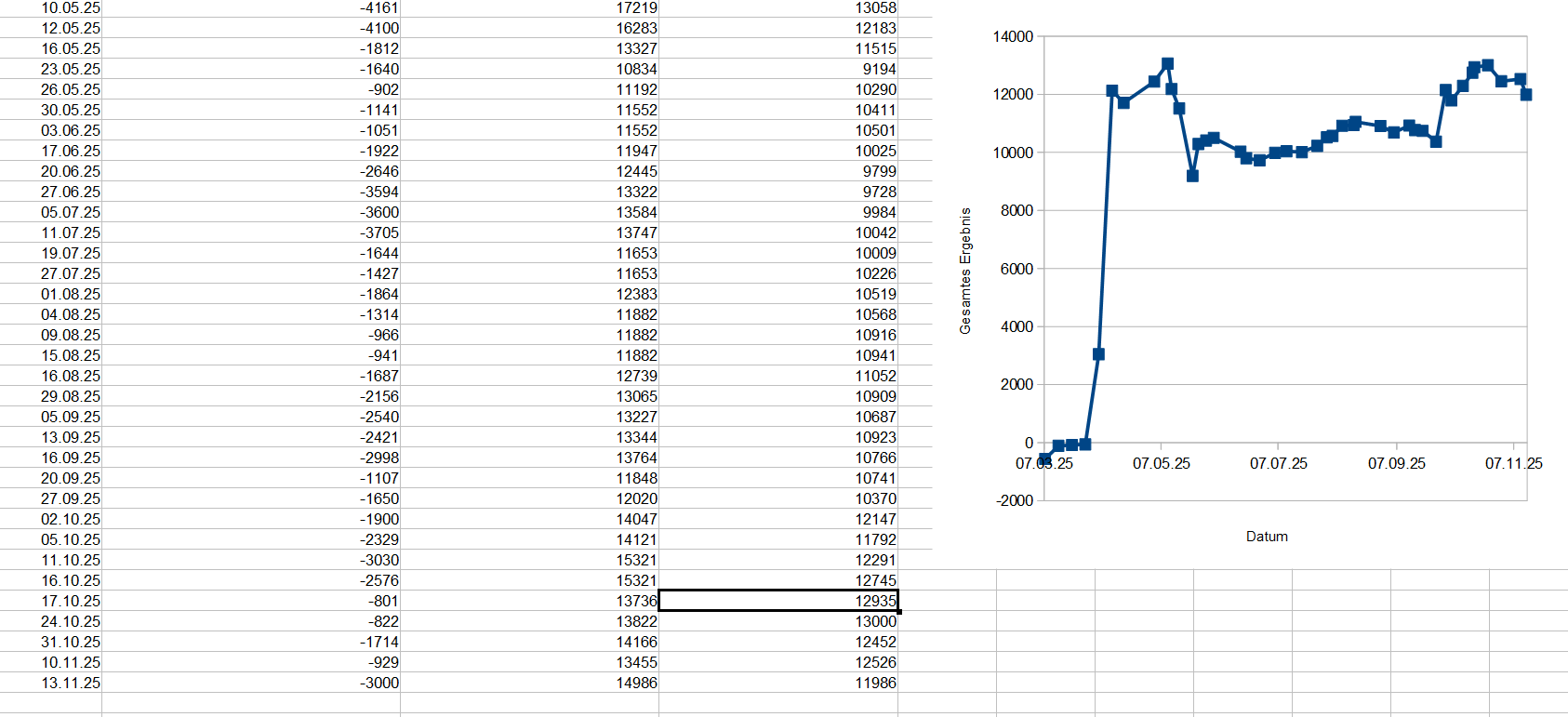Image resolution: width=1568 pixels, height=717 pixels.
Task: Click the 07.11.25 label on chart x-axis
Action: coord(1513,463)
